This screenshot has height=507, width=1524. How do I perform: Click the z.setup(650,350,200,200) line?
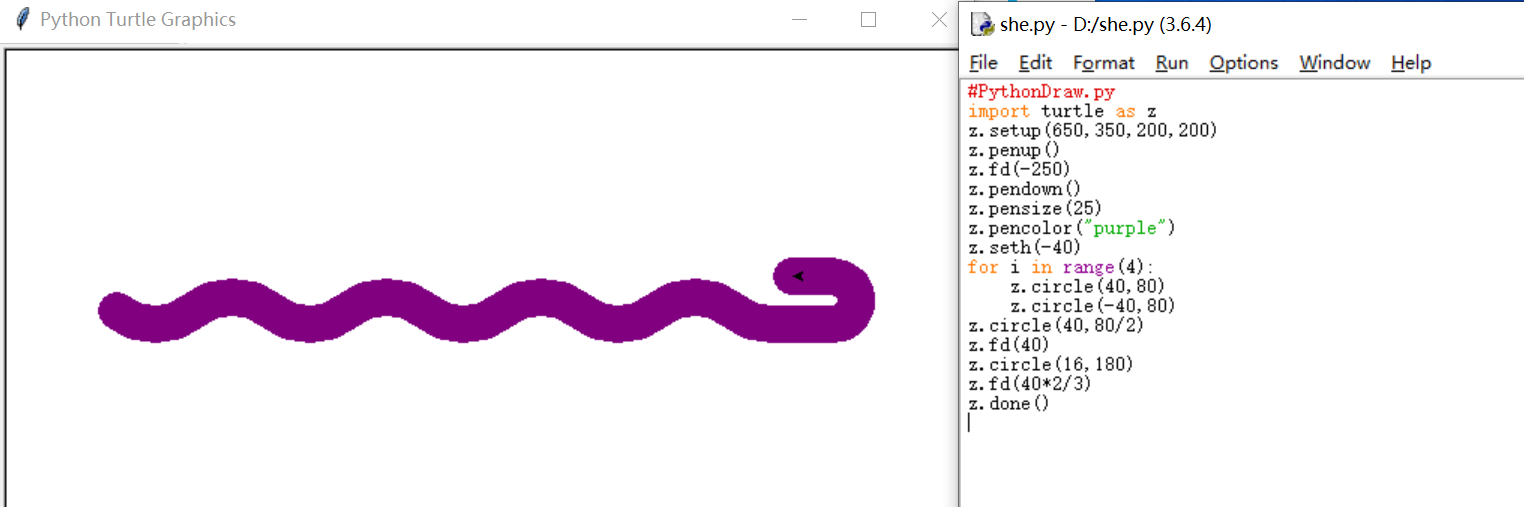pyautogui.click(x=1093, y=131)
